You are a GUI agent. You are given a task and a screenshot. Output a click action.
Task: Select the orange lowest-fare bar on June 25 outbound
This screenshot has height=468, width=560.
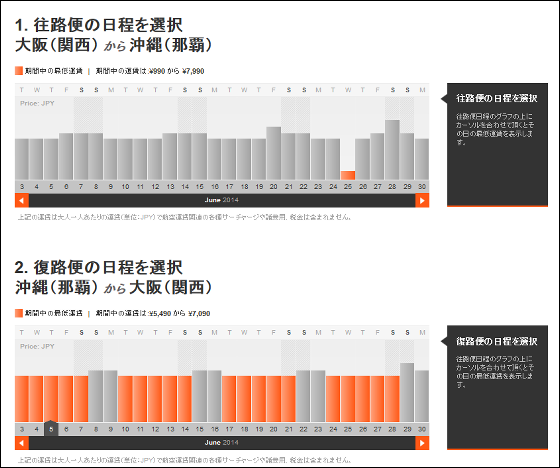348,175
